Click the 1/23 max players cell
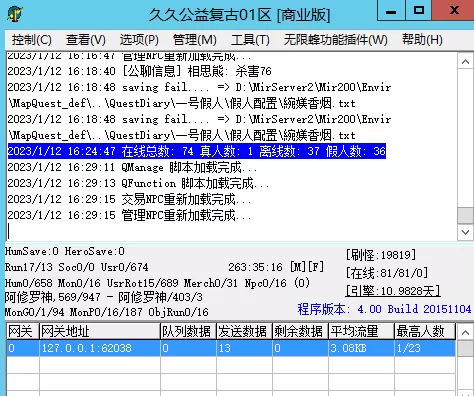Viewport: 474px width, 396px height. coord(425,348)
